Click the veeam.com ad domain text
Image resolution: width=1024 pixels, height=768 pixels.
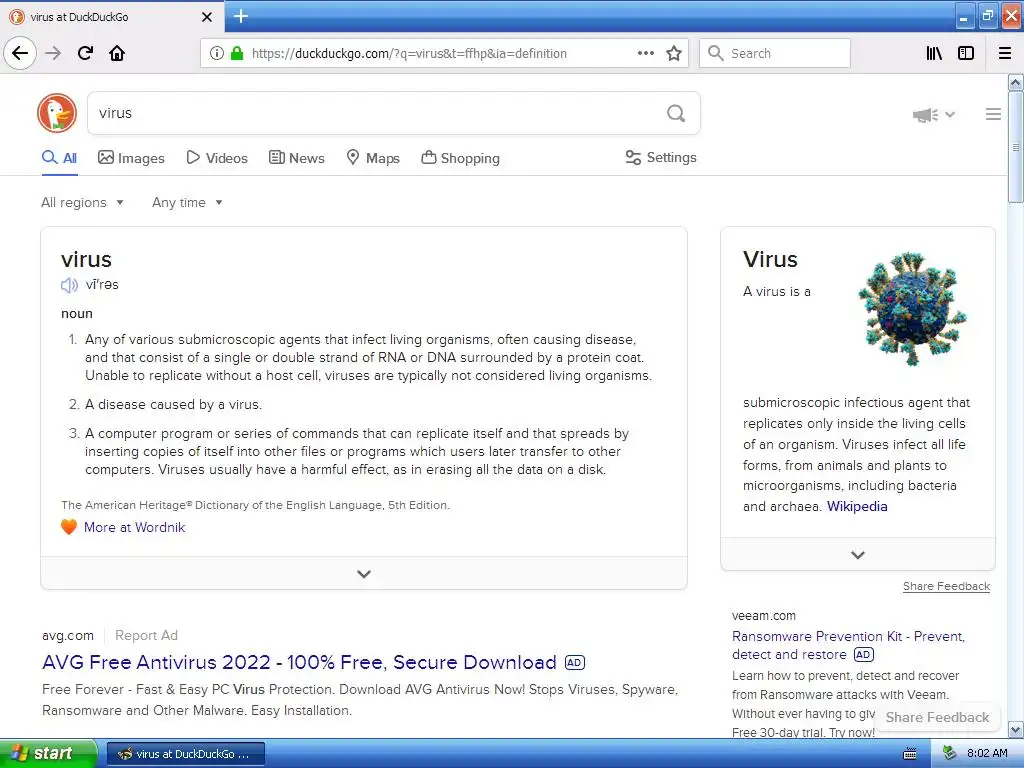763,615
